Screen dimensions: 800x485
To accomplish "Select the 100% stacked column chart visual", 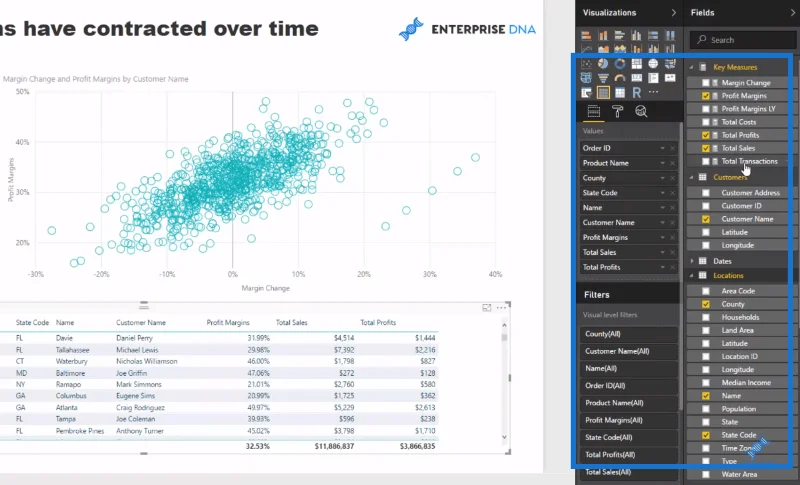I will click(670, 35).
